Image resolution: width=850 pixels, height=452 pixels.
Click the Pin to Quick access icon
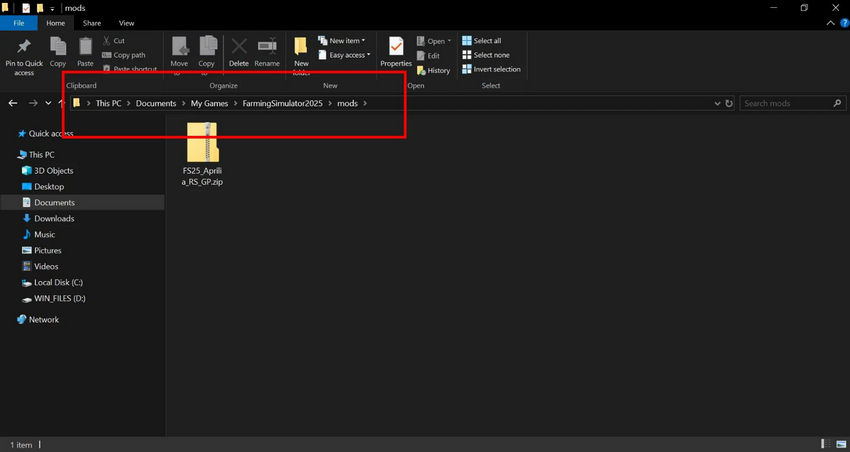coord(25,50)
